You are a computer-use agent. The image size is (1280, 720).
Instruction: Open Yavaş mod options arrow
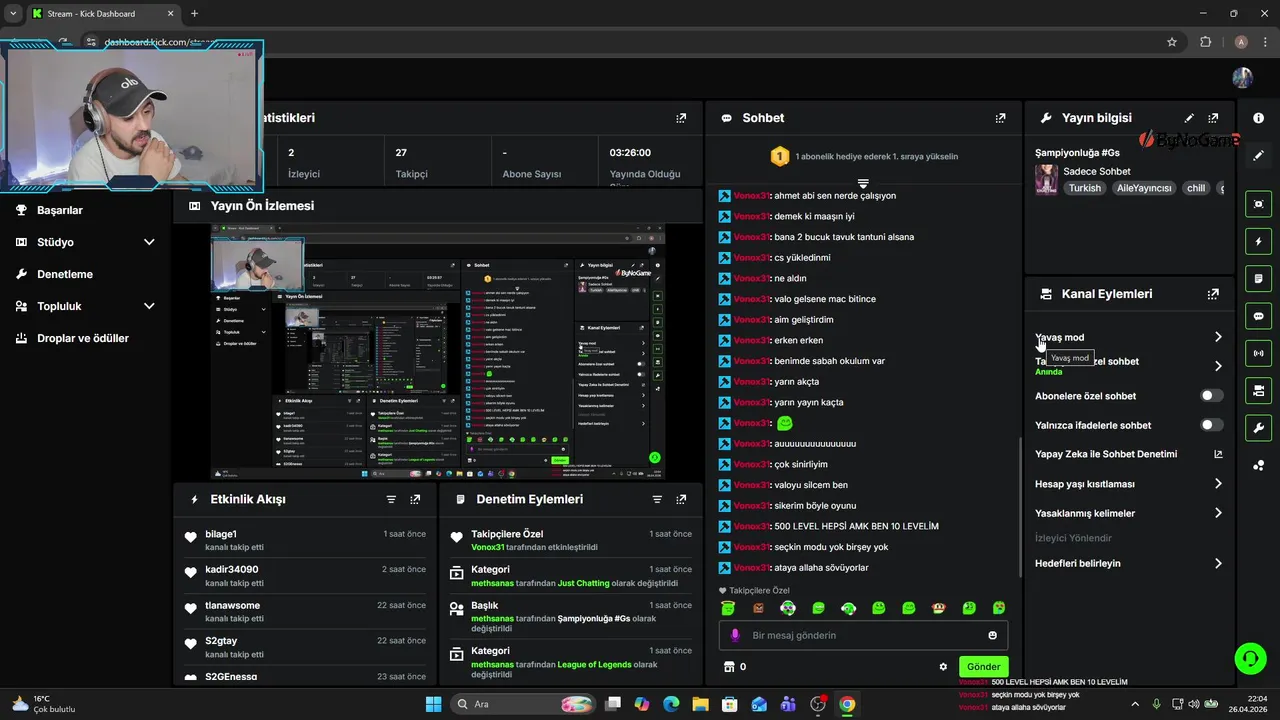coord(1218,337)
